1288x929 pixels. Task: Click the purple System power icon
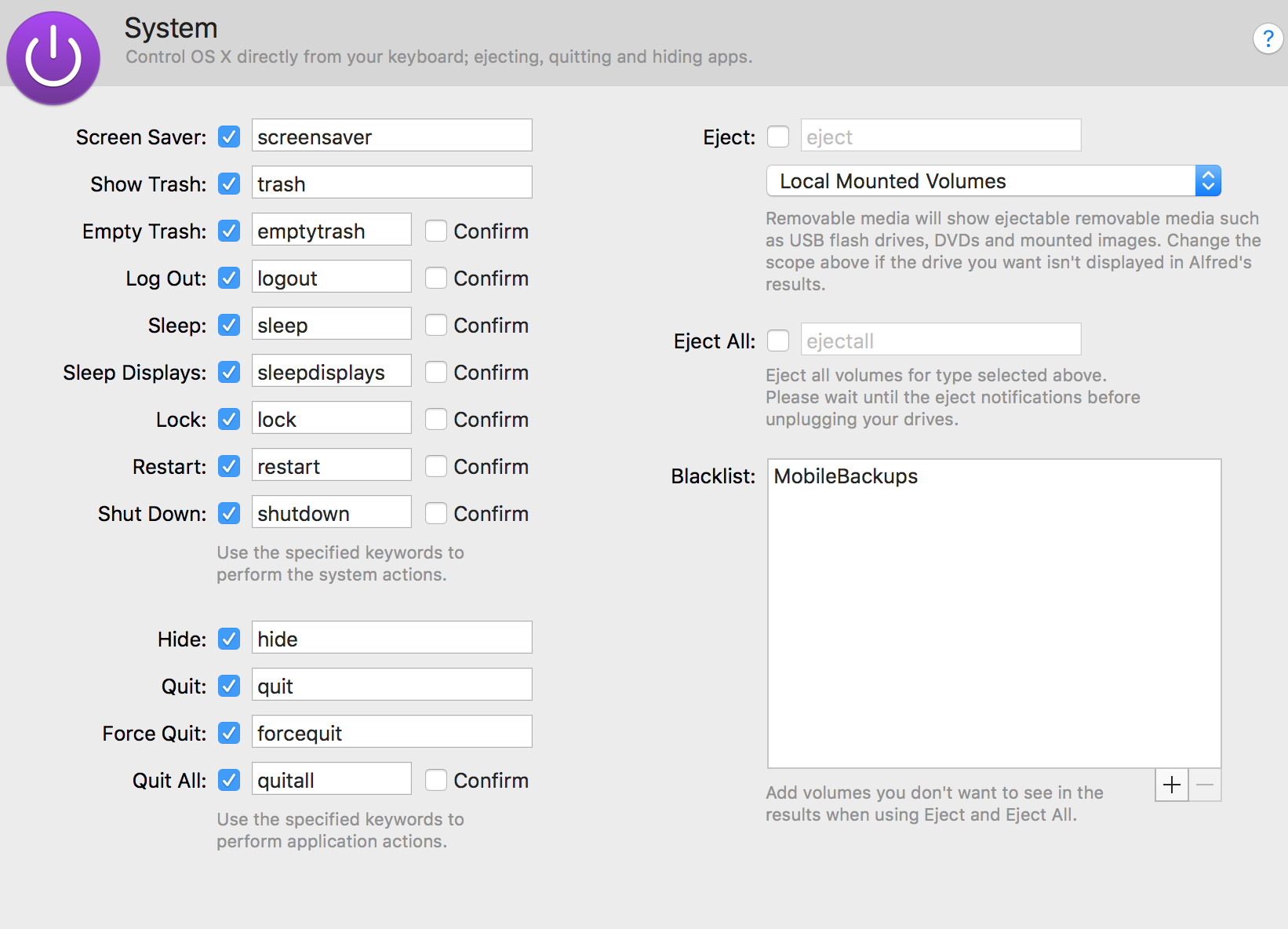point(53,58)
